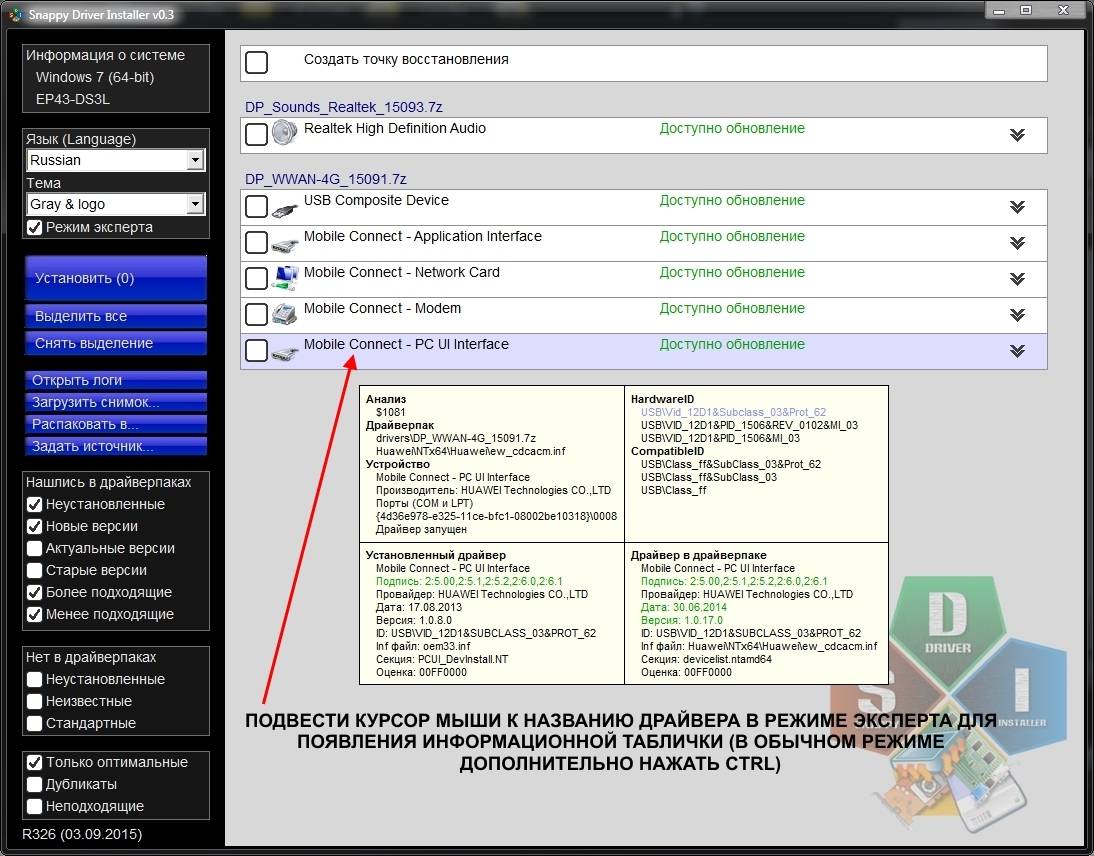Click the Realtek High Definition Audio speaker icon
The image size is (1094, 856).
tap(285, 133)
